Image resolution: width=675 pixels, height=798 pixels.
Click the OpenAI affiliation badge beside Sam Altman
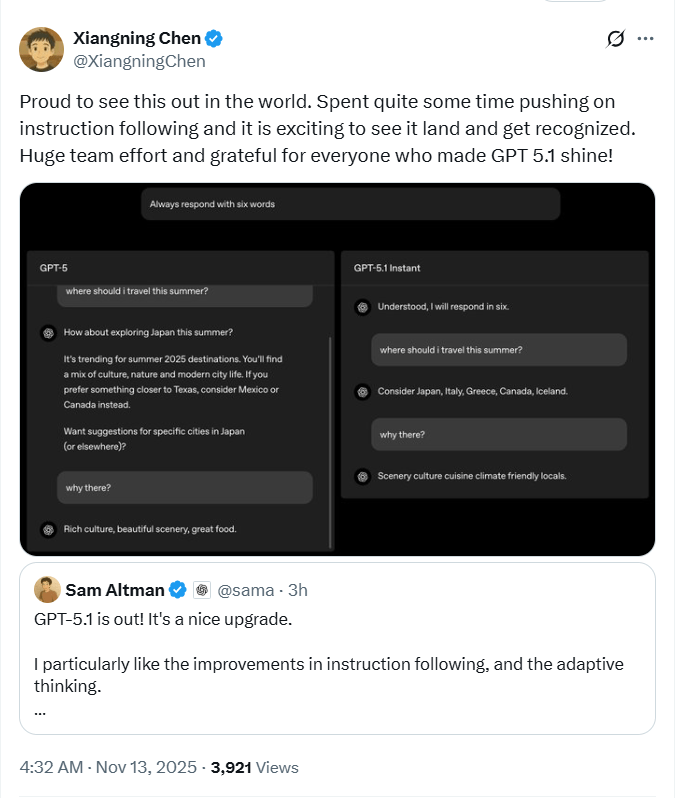click(201, 590)
